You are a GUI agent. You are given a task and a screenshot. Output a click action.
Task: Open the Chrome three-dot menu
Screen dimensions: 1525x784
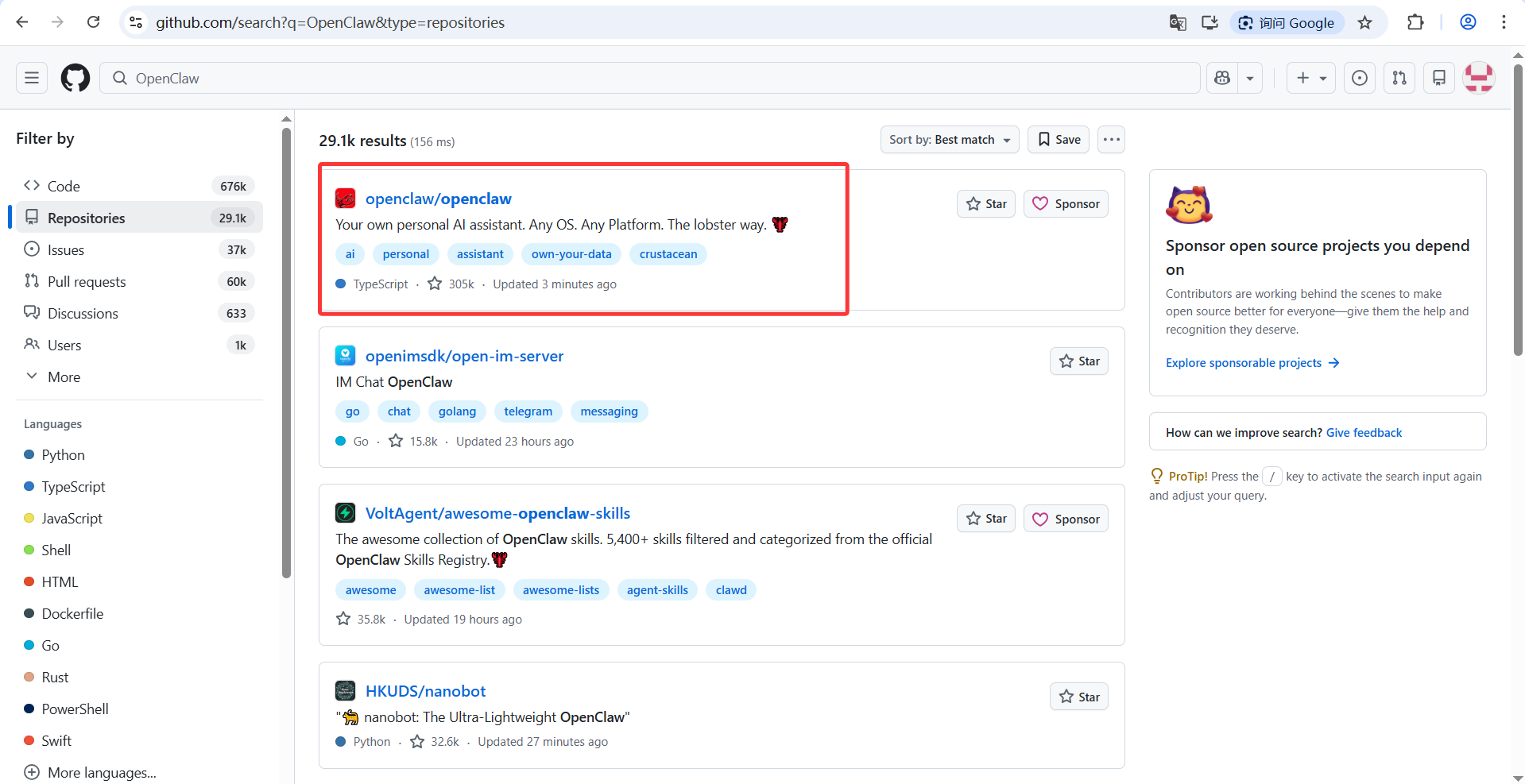click(1504, 22)
